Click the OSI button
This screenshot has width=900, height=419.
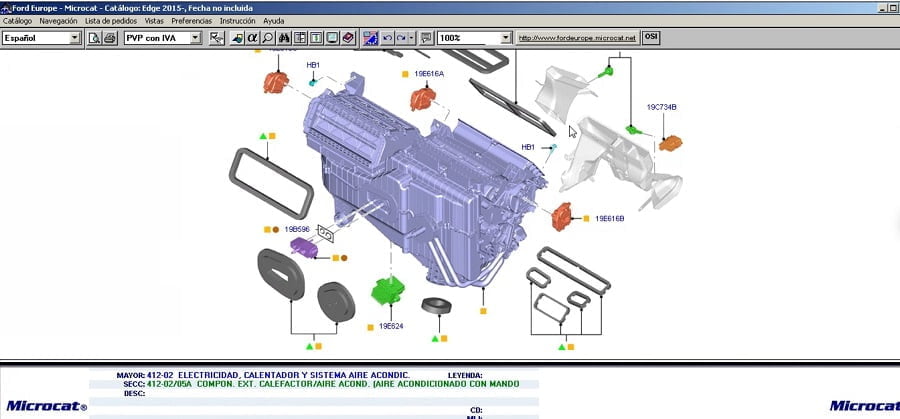[650, 37]
